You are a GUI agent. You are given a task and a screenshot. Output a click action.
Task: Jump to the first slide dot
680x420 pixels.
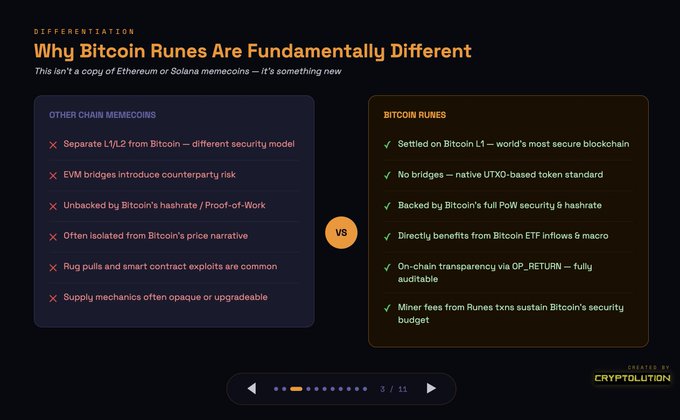tap(276, 389)
